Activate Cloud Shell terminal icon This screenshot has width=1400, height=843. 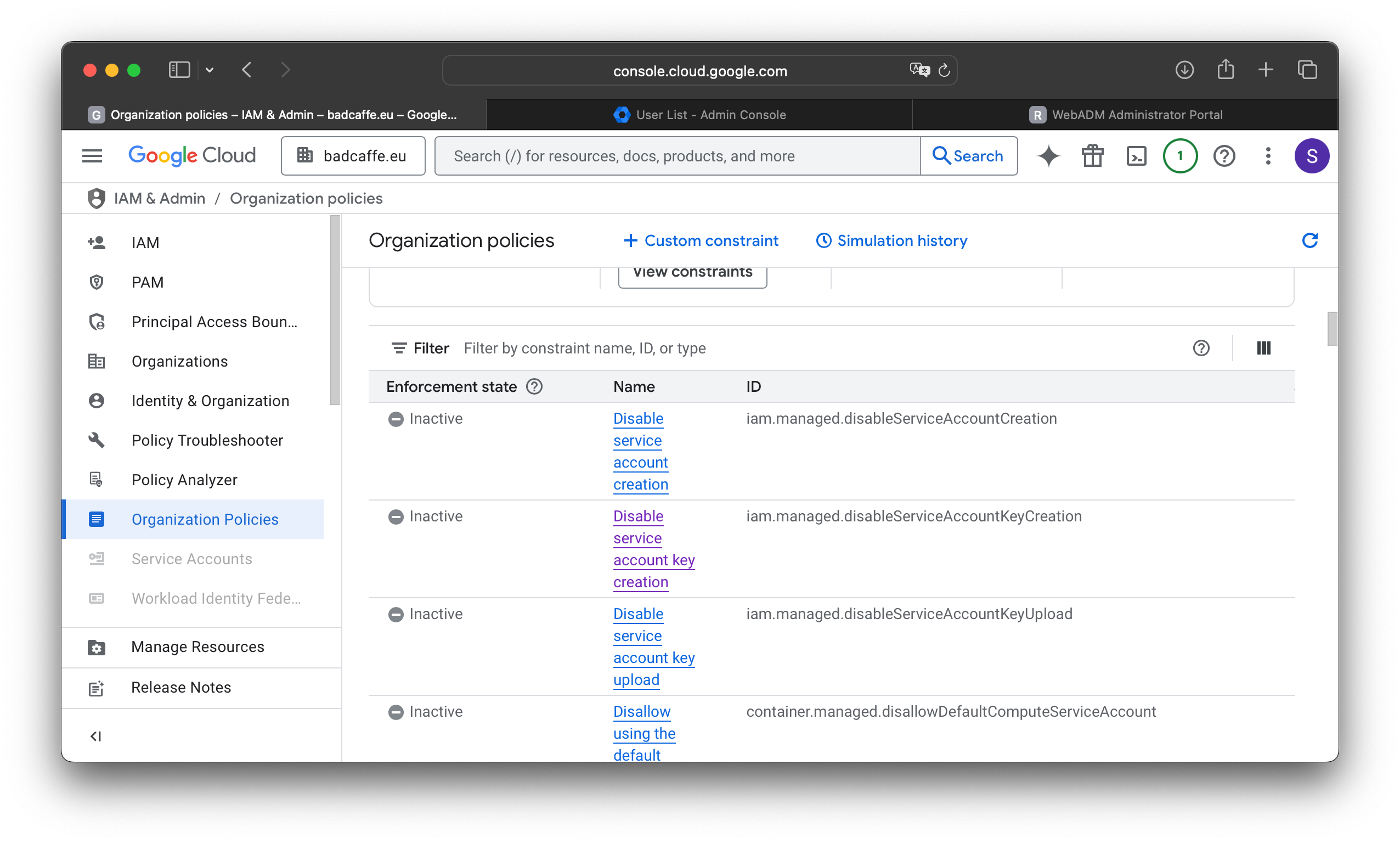tap(1136, 156)
